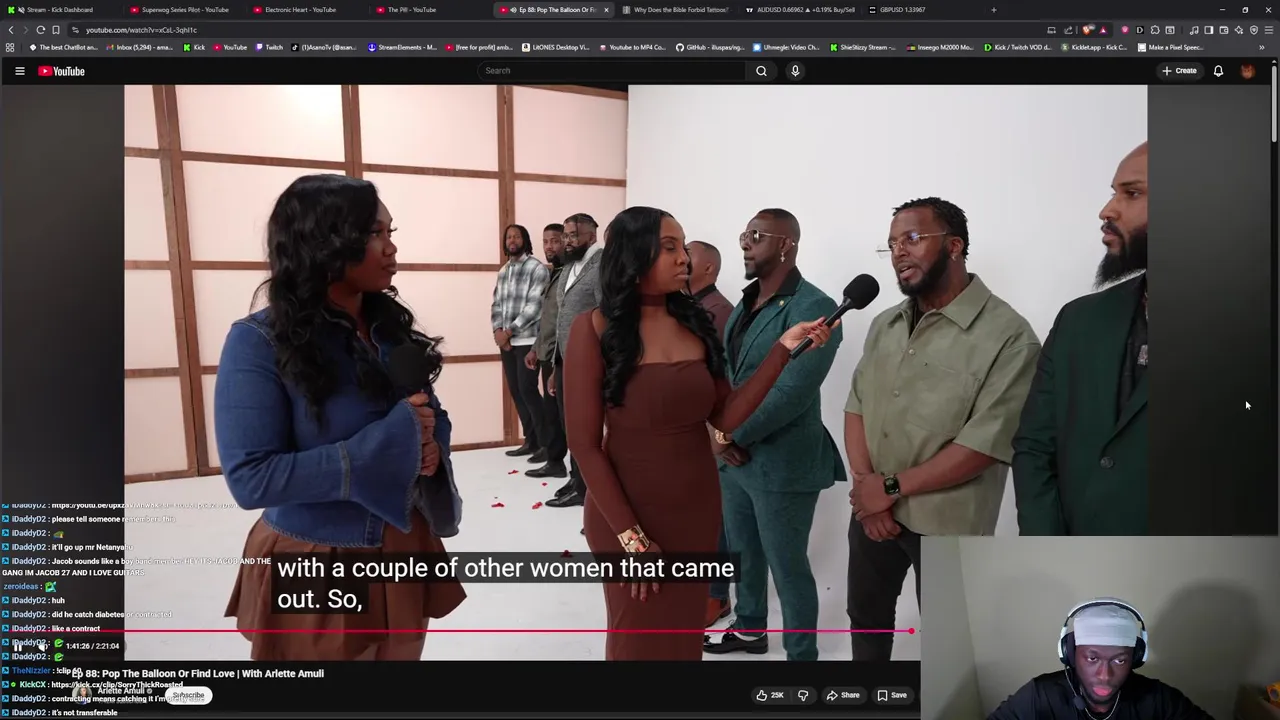
Task: Open the Brave main menu
Action: click(1269, 30)
